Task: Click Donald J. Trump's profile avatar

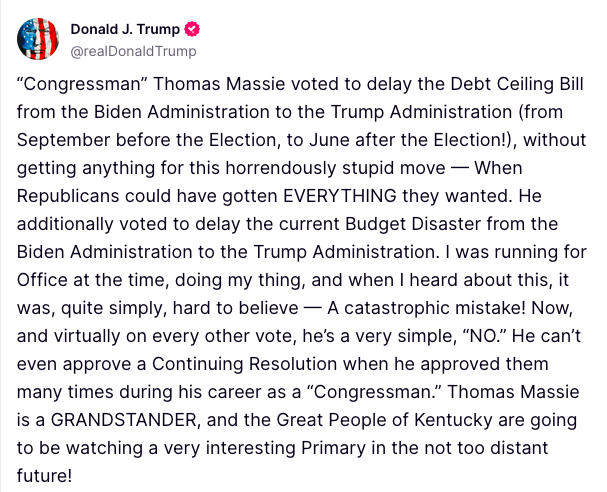Action: pyautogui.click(x=36, y=37)
